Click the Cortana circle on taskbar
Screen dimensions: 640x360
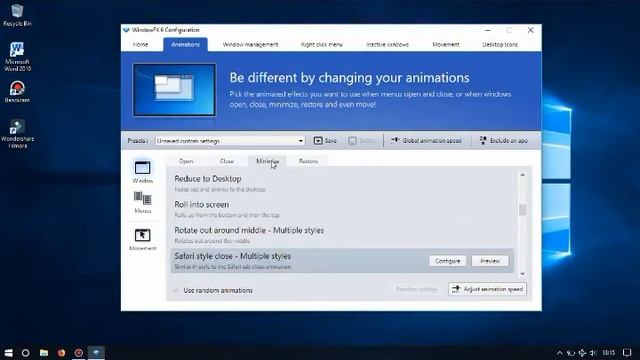coord(25,353)
